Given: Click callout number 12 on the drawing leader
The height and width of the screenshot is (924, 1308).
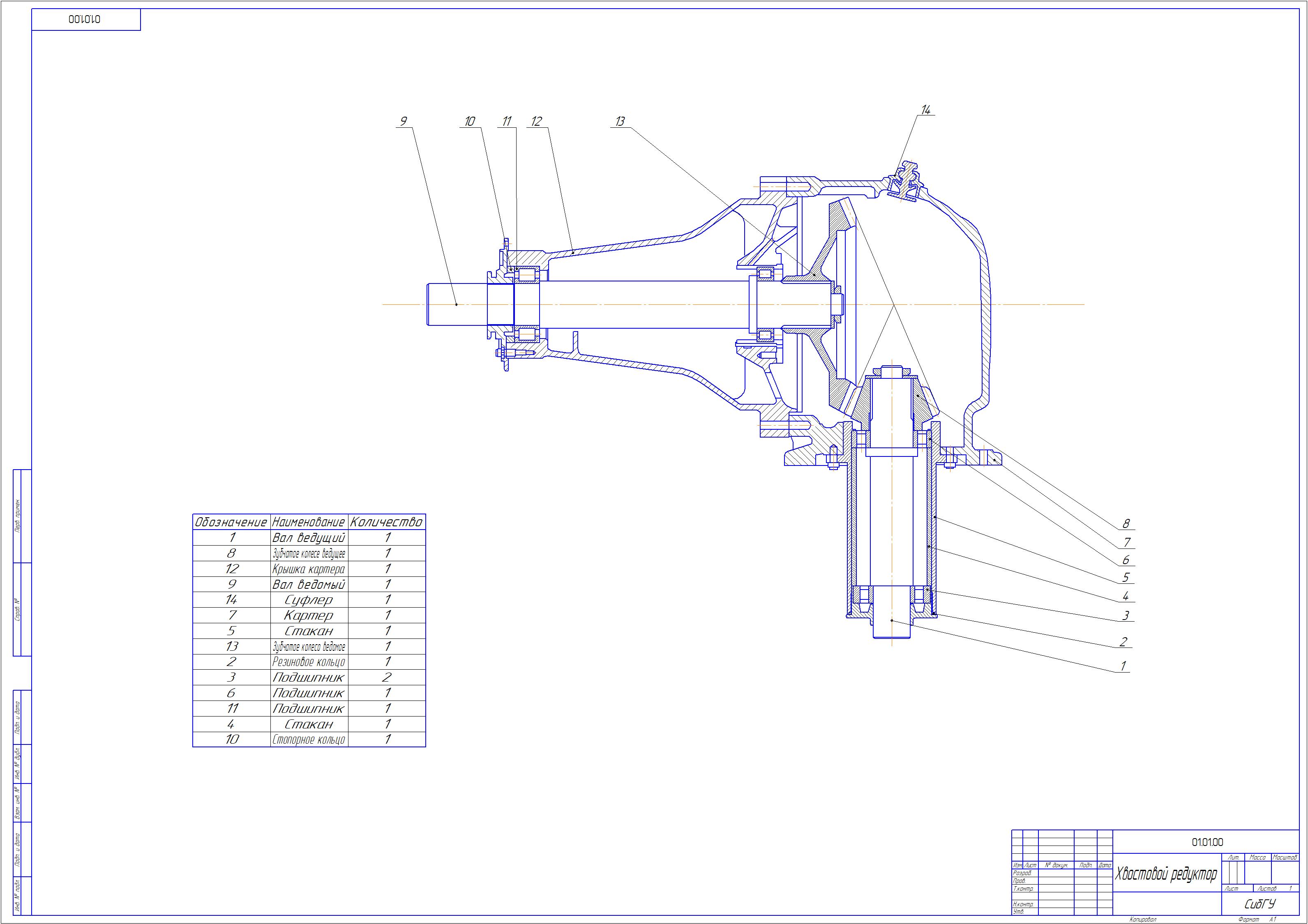Looking at the screenshot, I should (x=536, y=121).
